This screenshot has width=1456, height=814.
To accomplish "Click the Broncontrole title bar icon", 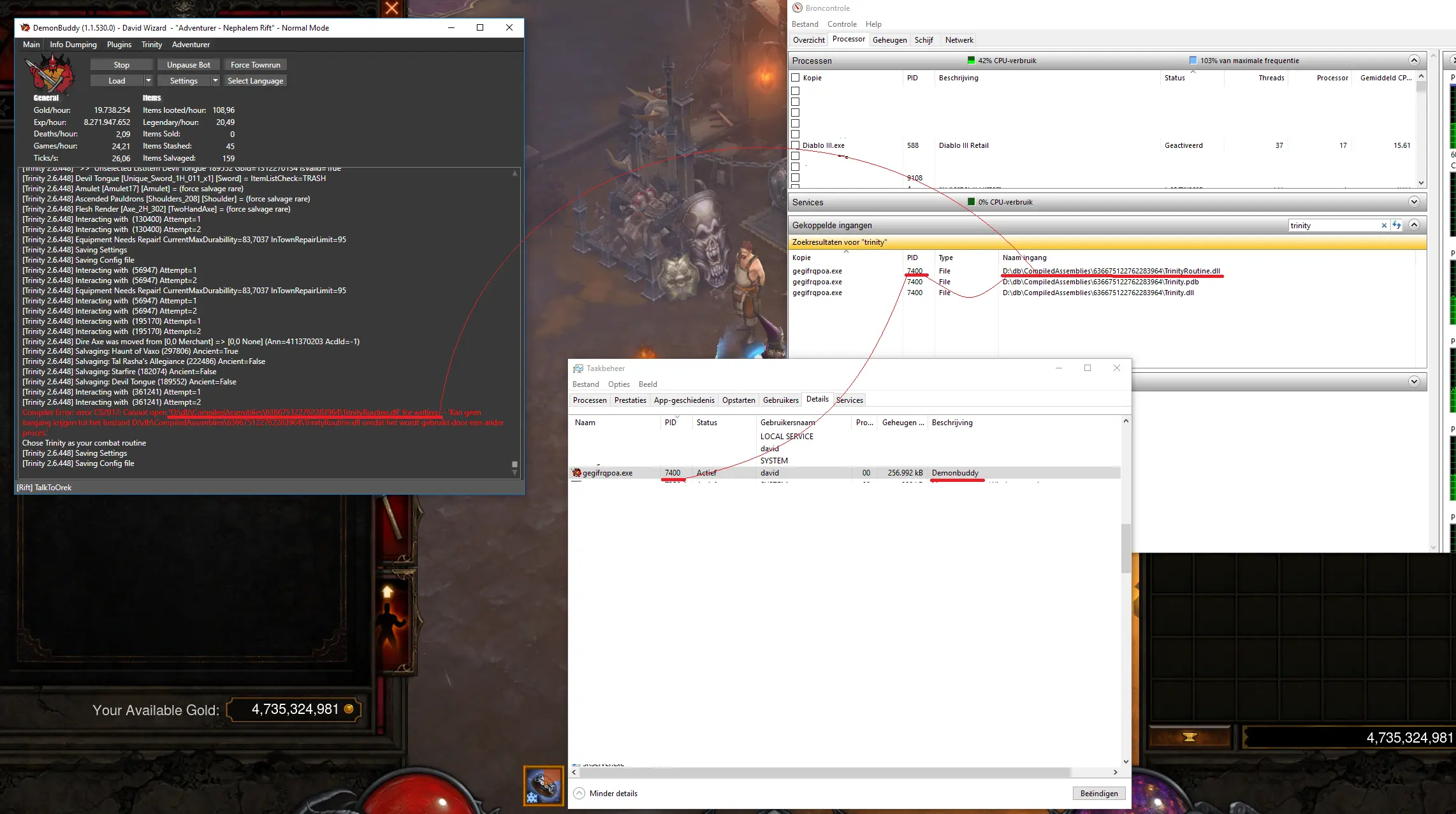I will (797, 8).
